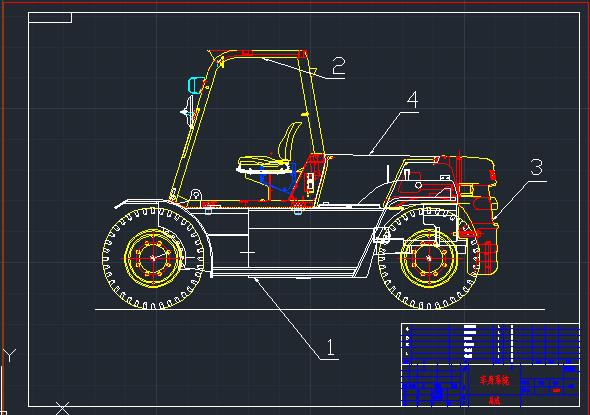Select callout number 3 label

537,167
